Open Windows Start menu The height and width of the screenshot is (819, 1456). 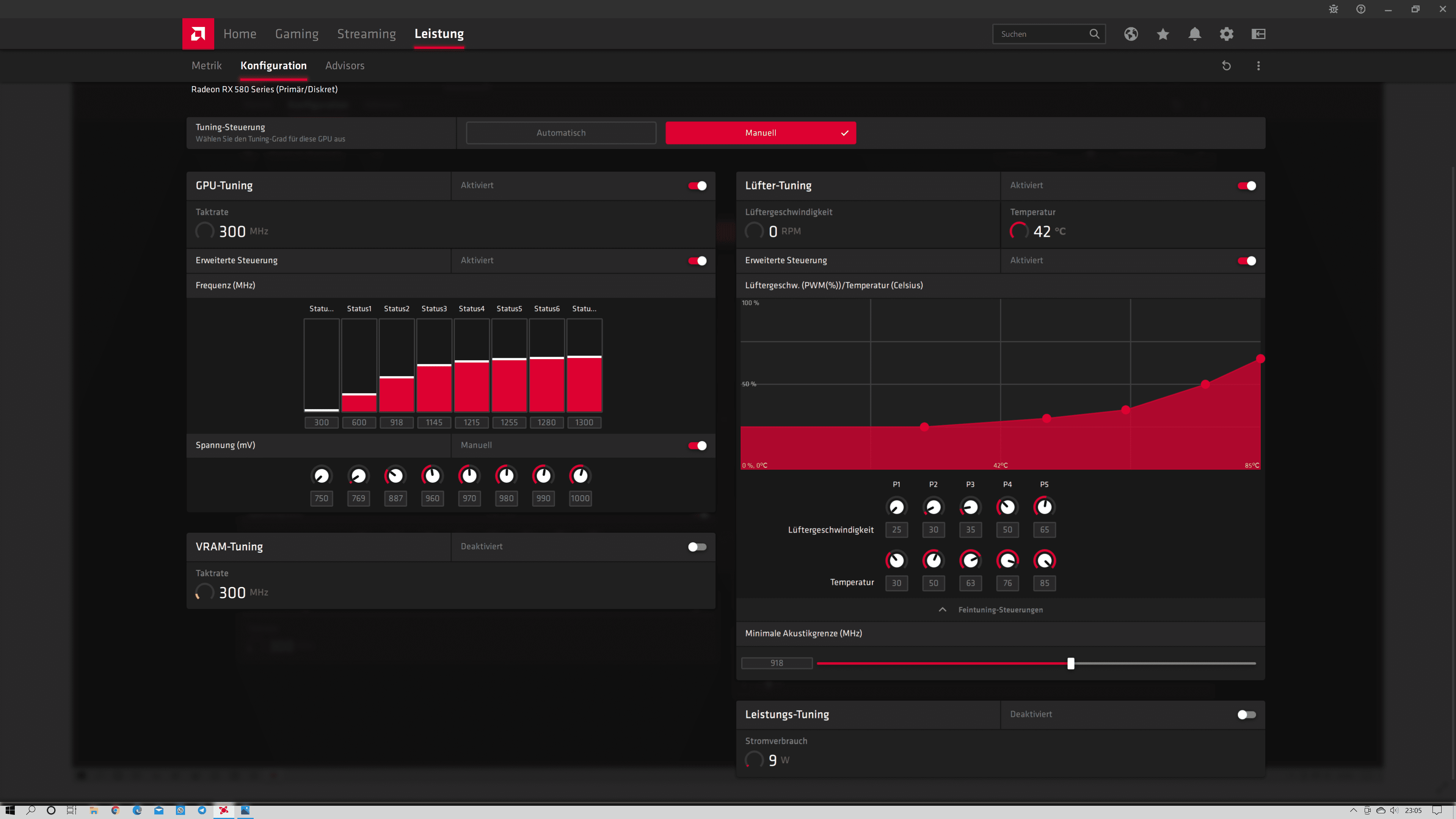(x=9, y=810)
